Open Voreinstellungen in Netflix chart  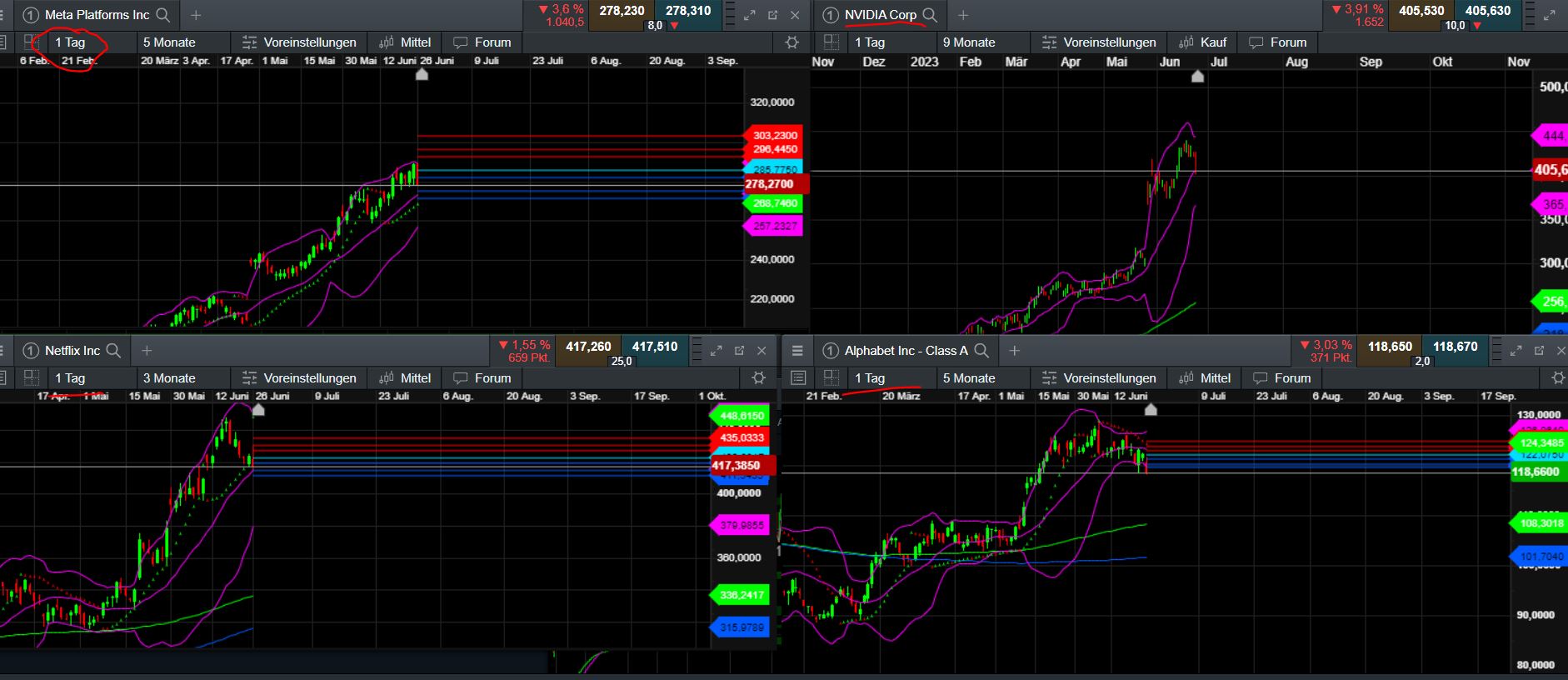point(299,377)
